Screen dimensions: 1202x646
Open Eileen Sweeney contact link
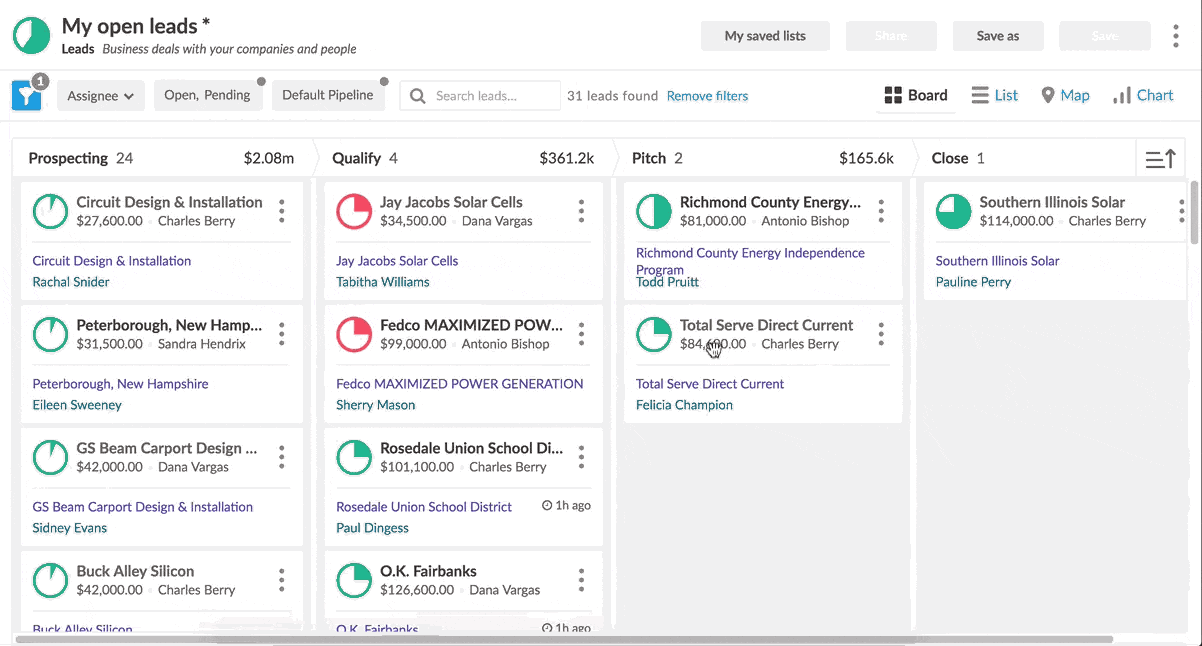click(77, 405)
